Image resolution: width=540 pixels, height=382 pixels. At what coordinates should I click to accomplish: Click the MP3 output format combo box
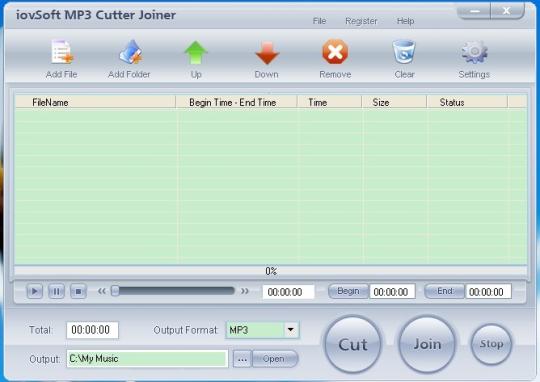pyautogui.click(x=262, y=330)
